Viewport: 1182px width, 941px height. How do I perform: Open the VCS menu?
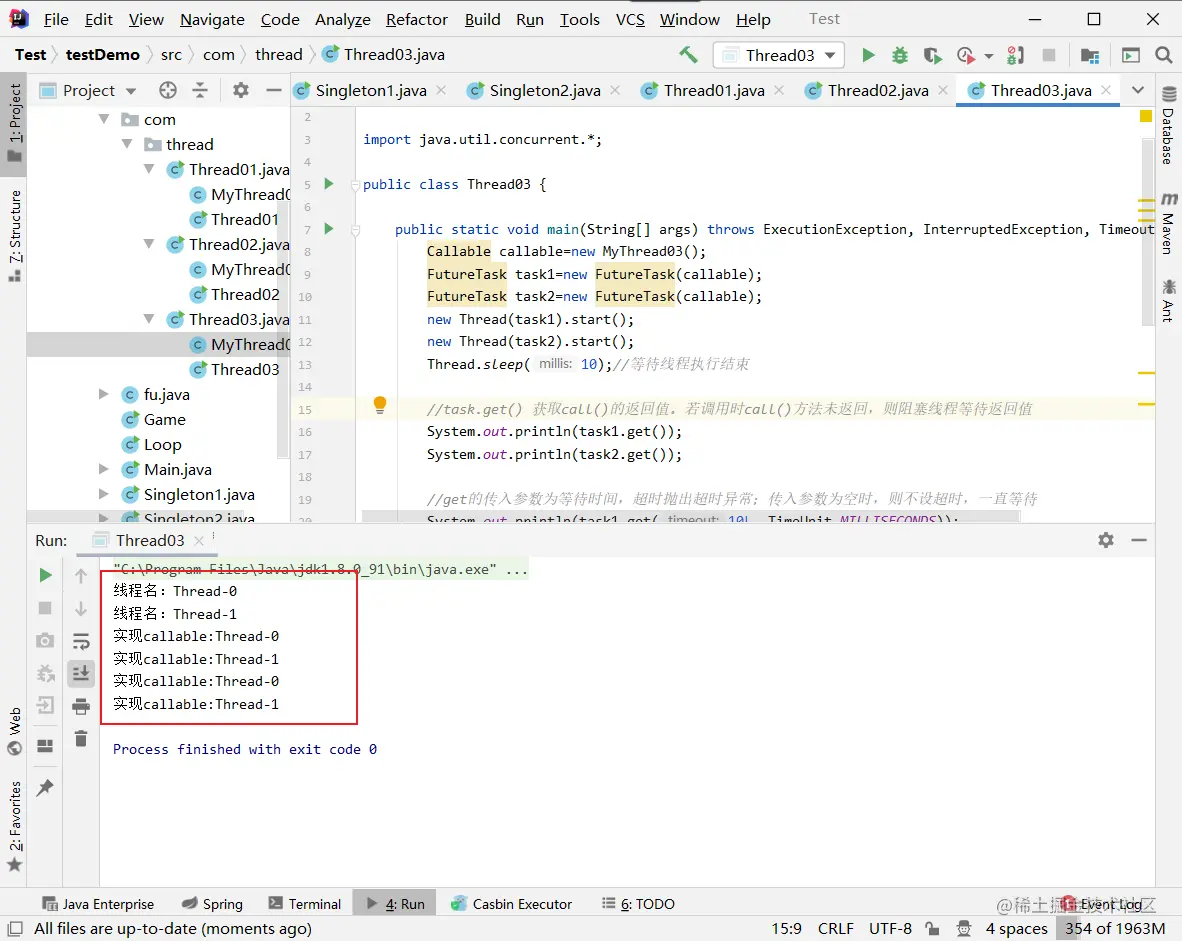(x=630, y=20)
